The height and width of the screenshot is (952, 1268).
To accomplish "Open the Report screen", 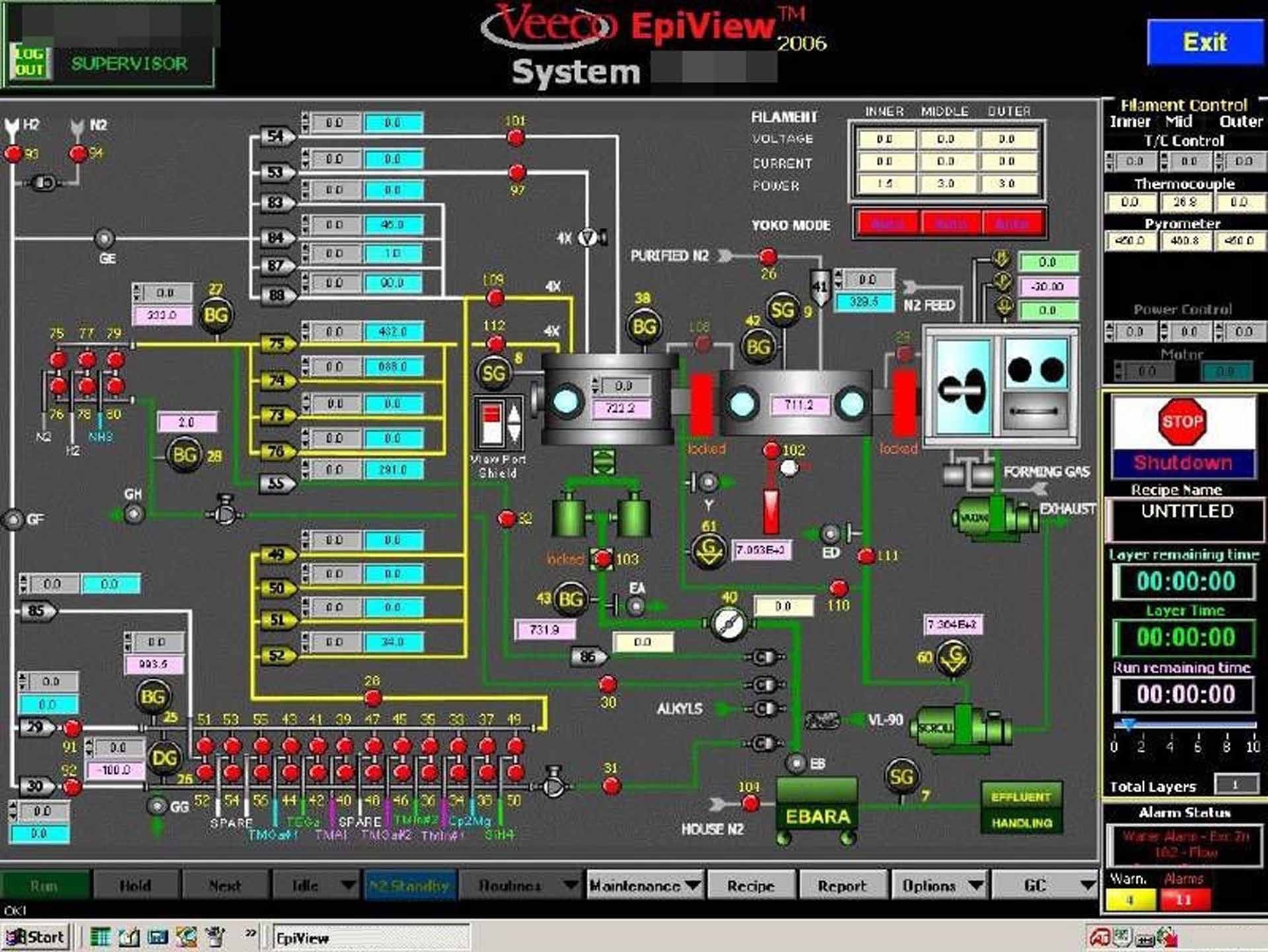I will [x=842, y=885].
